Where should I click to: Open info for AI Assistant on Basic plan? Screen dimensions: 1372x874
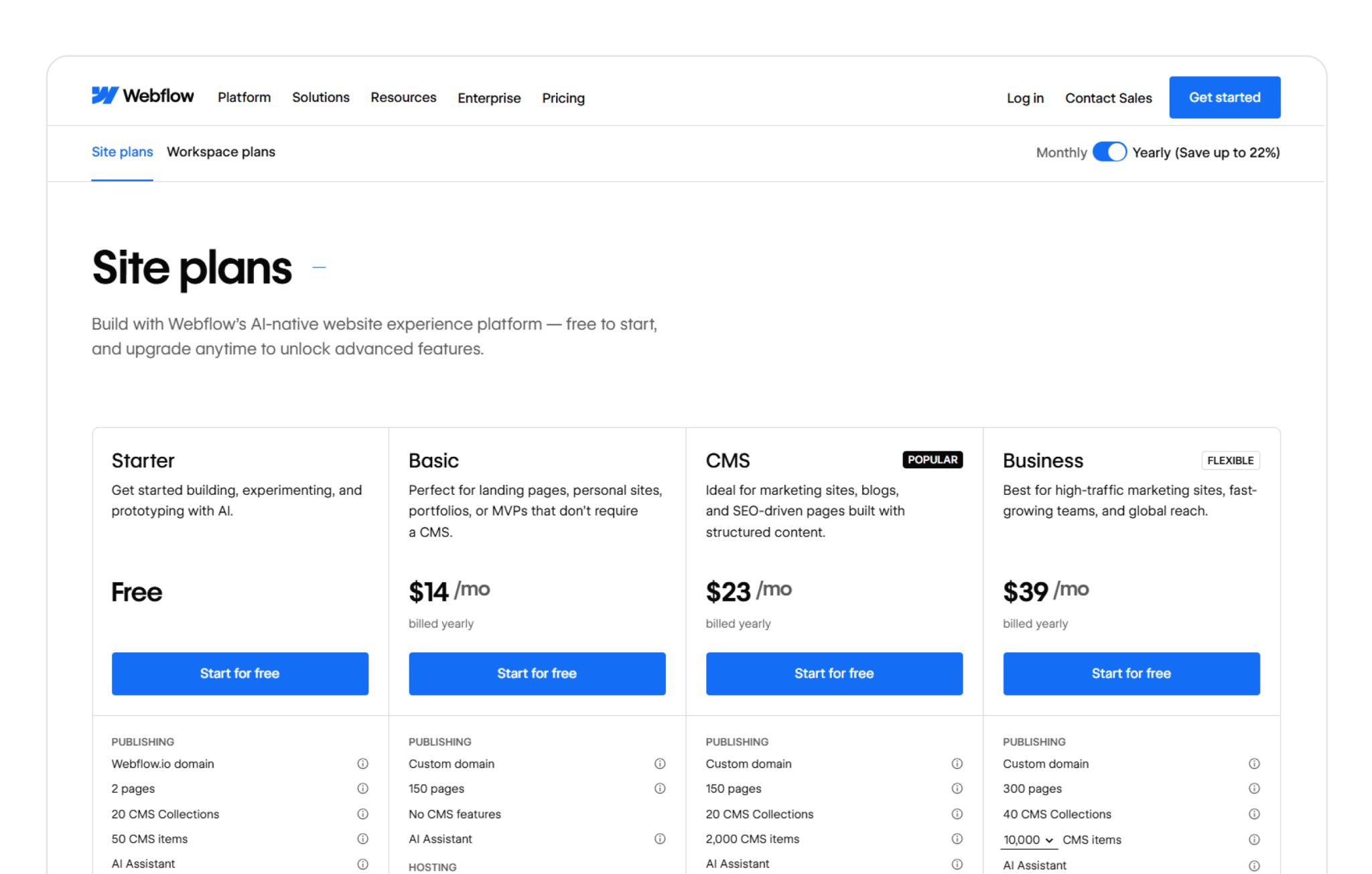coord(661,839)
